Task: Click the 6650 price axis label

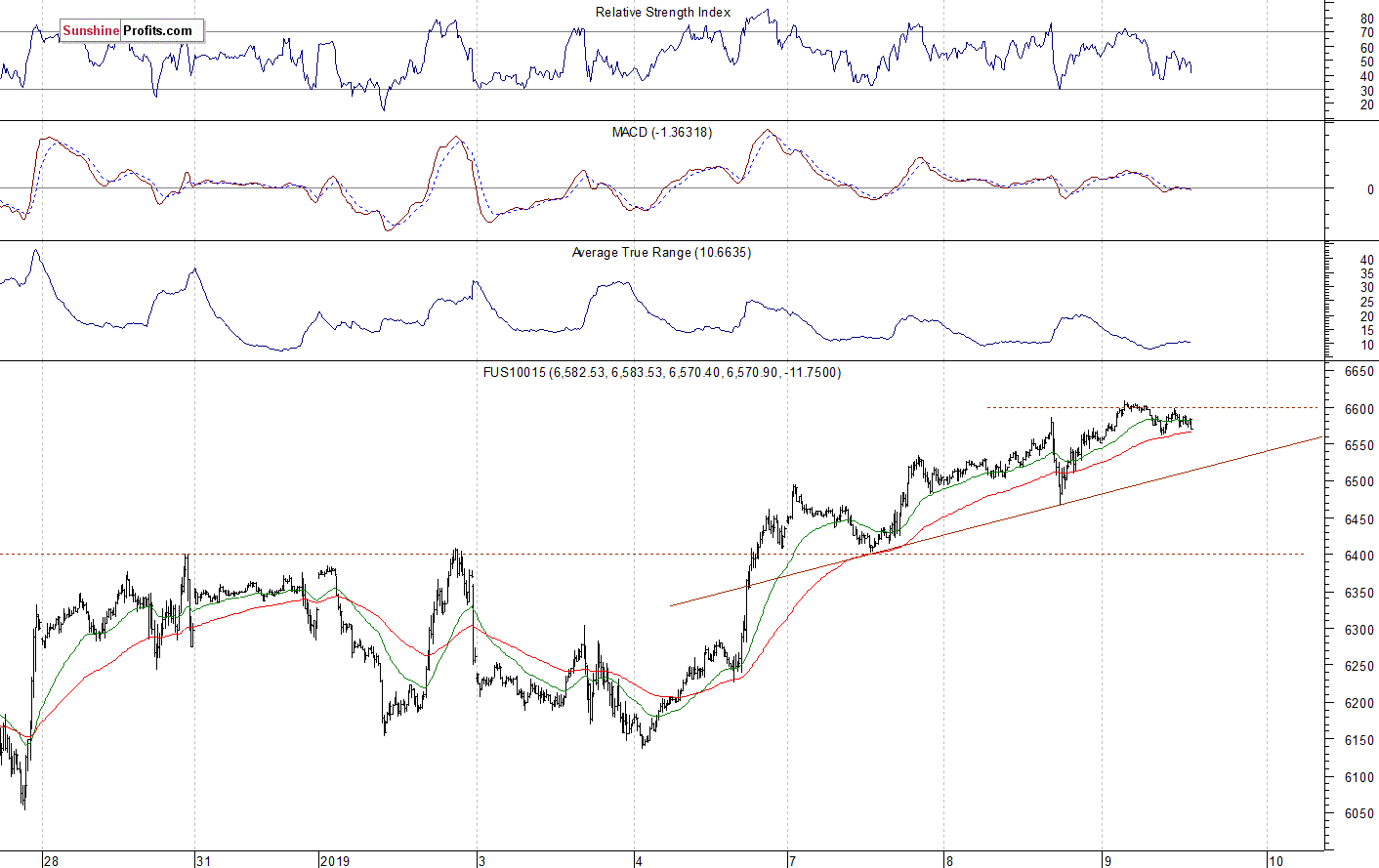Action: 1358,372
